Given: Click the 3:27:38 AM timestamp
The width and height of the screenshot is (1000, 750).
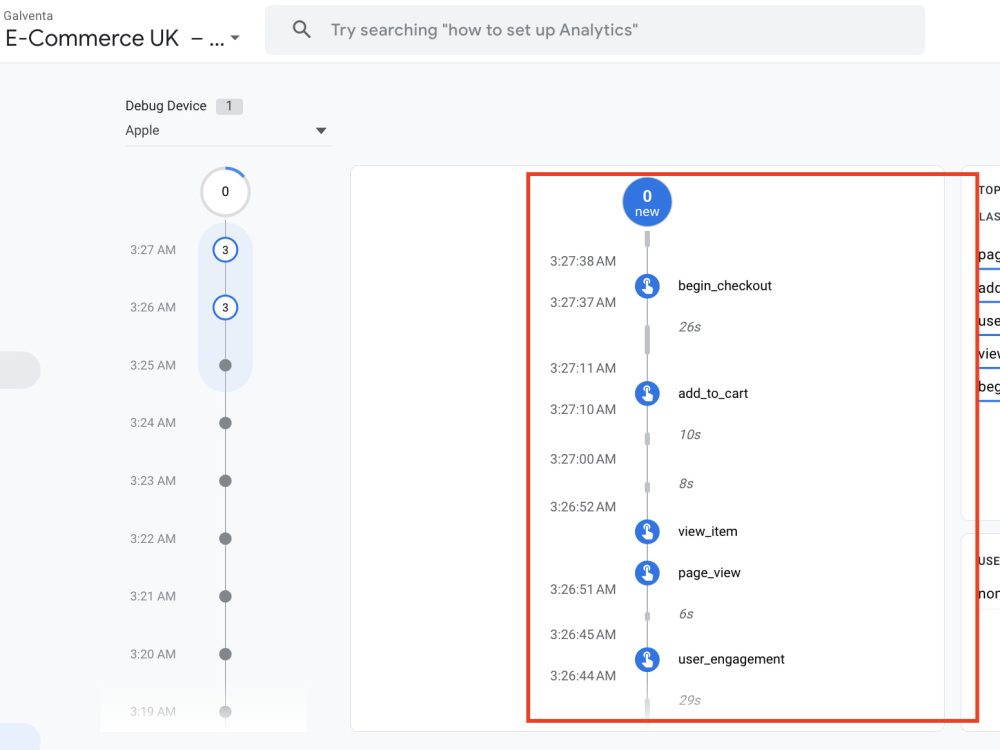Looking at the screenshot, I should 583,261.
